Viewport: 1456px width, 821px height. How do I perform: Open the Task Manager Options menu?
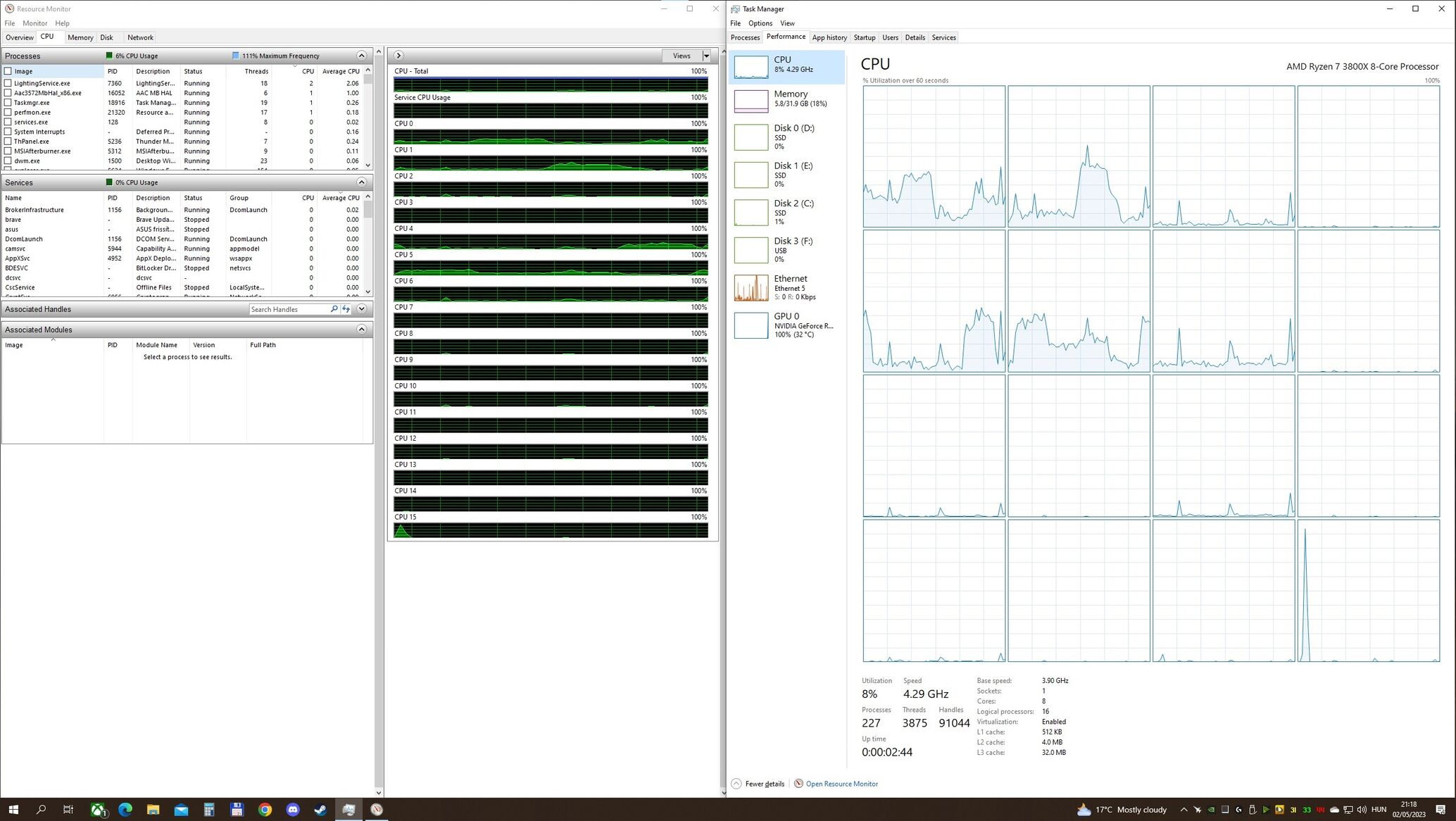coord(760,23)
